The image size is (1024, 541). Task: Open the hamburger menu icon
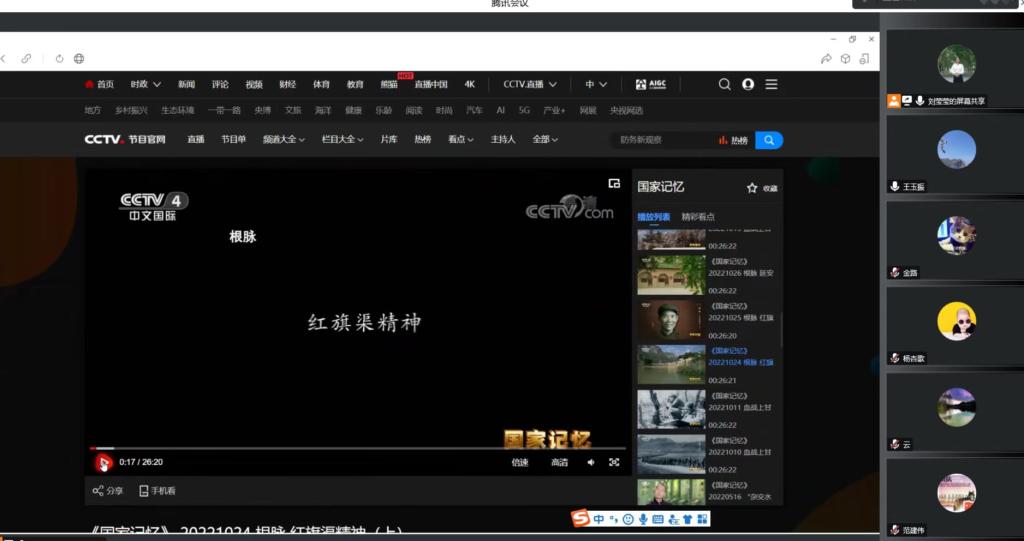pos(771,85)
